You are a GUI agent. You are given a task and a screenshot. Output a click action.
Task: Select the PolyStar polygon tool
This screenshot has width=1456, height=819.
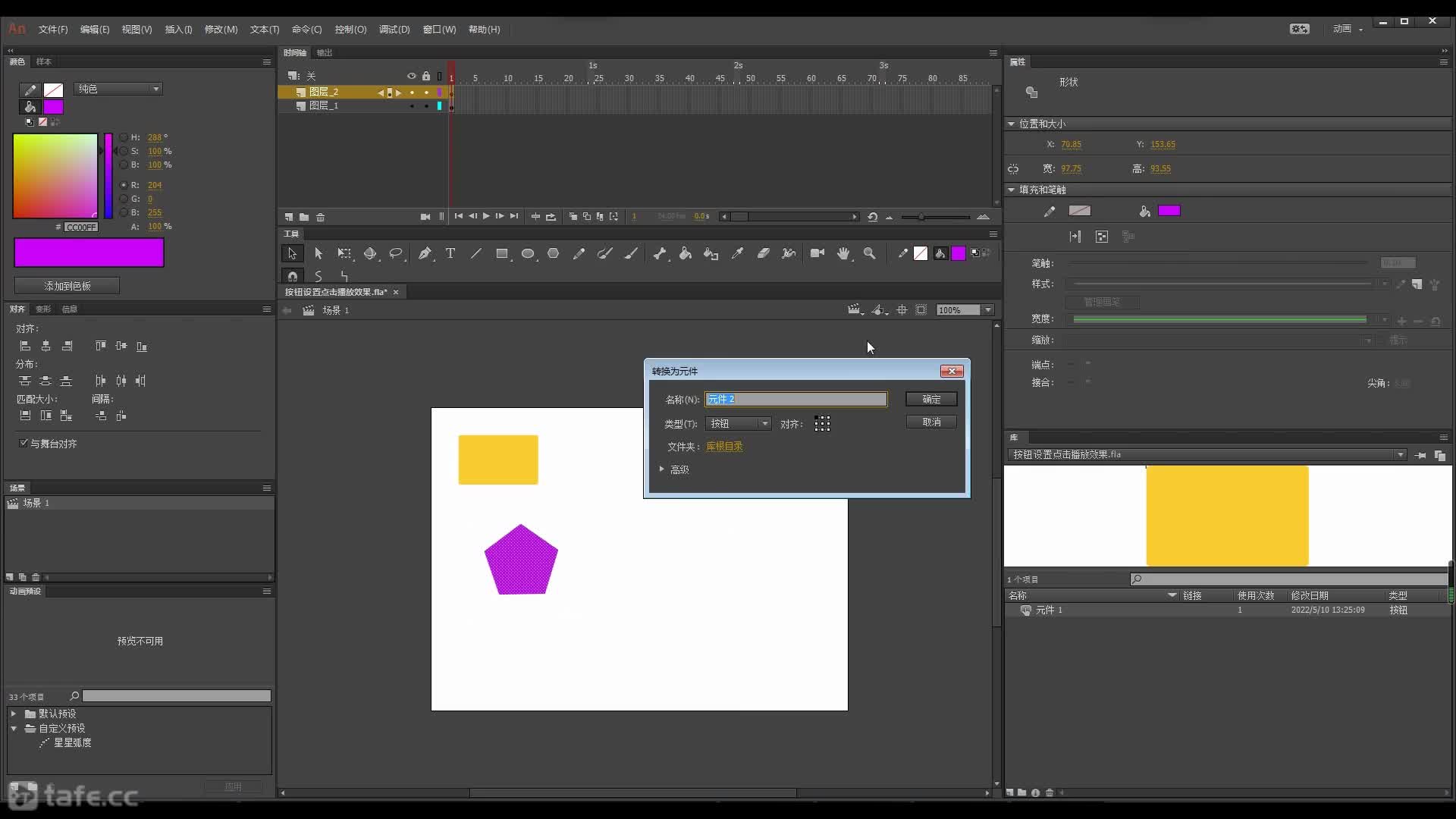click(554, 253)
